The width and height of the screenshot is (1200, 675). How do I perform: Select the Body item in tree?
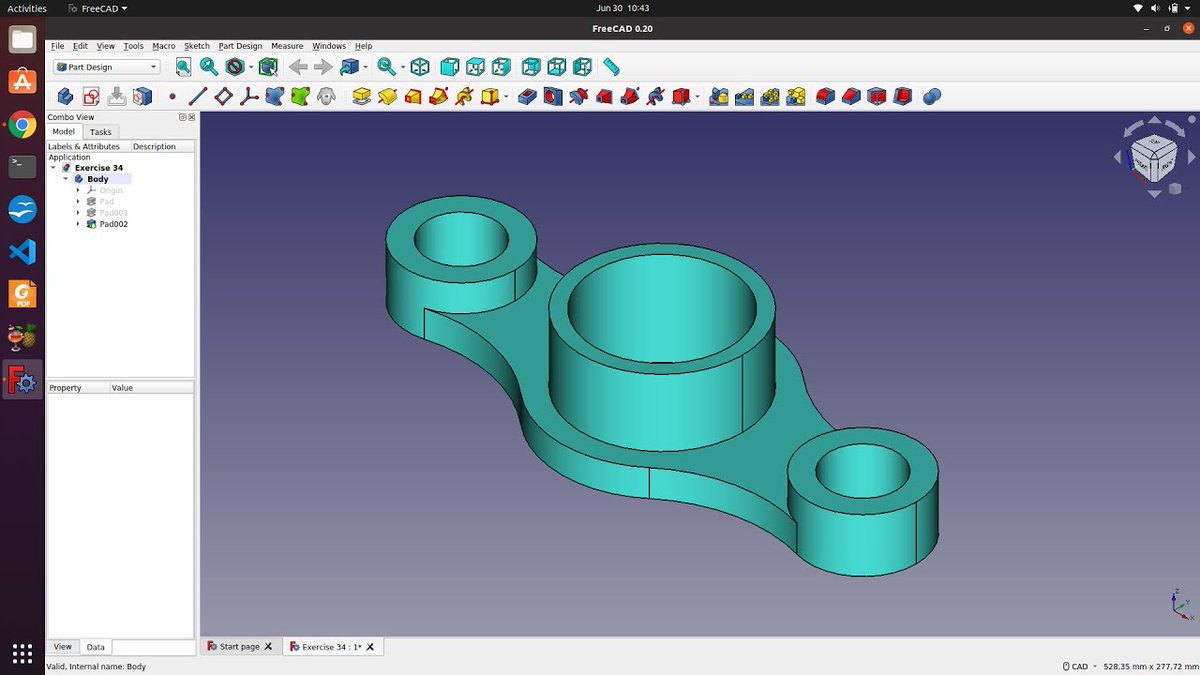click(97, 179)
